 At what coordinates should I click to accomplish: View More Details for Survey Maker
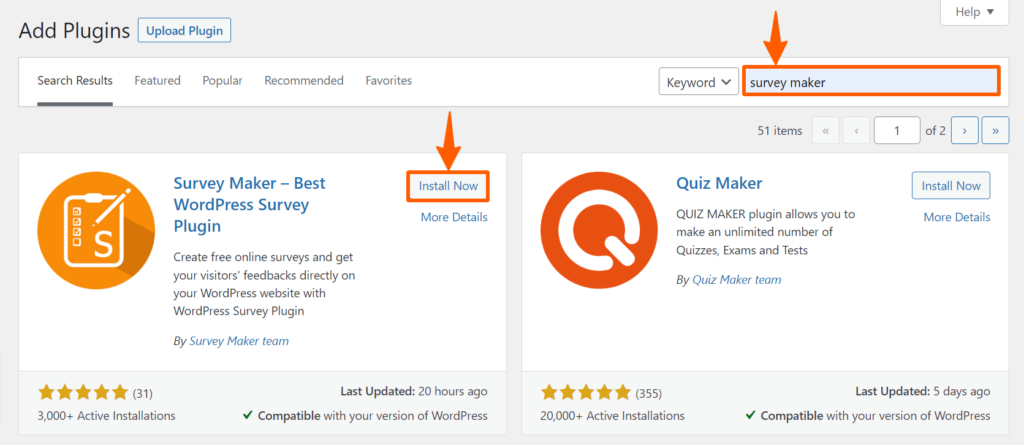tap(454, 218)
